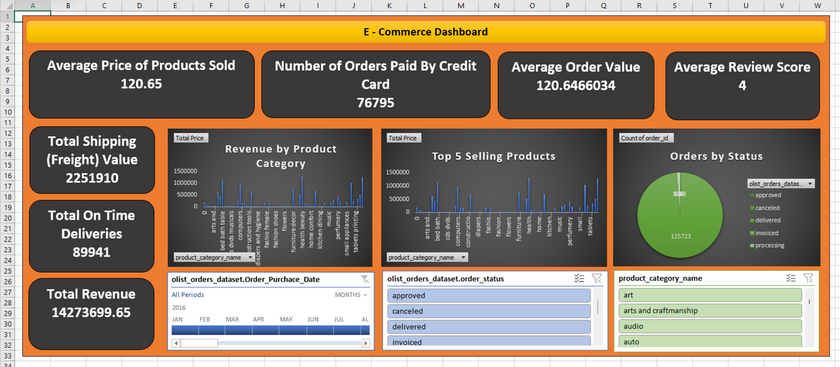The height and width of the screenshot is (367, 840).
Task: Clear filter on Order_Purchace_Date timeline
Action: click(365, 279)
